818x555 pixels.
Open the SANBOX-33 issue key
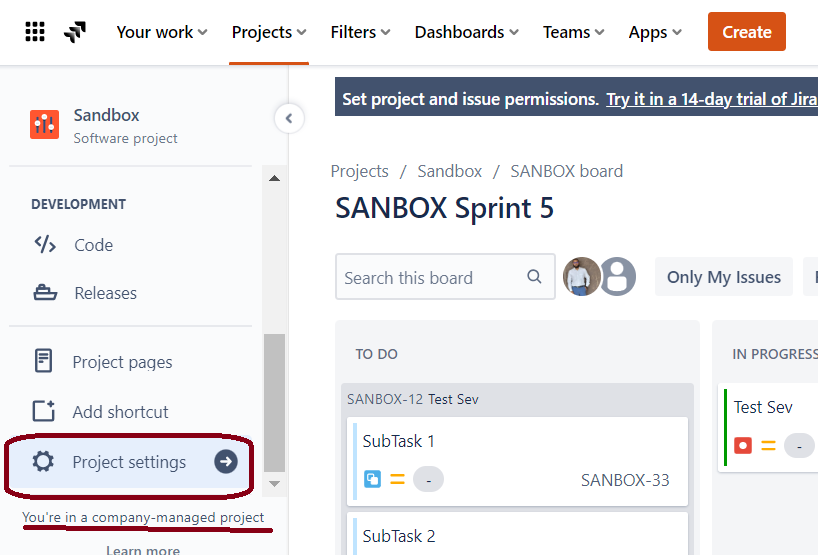[x=625, y=480]
